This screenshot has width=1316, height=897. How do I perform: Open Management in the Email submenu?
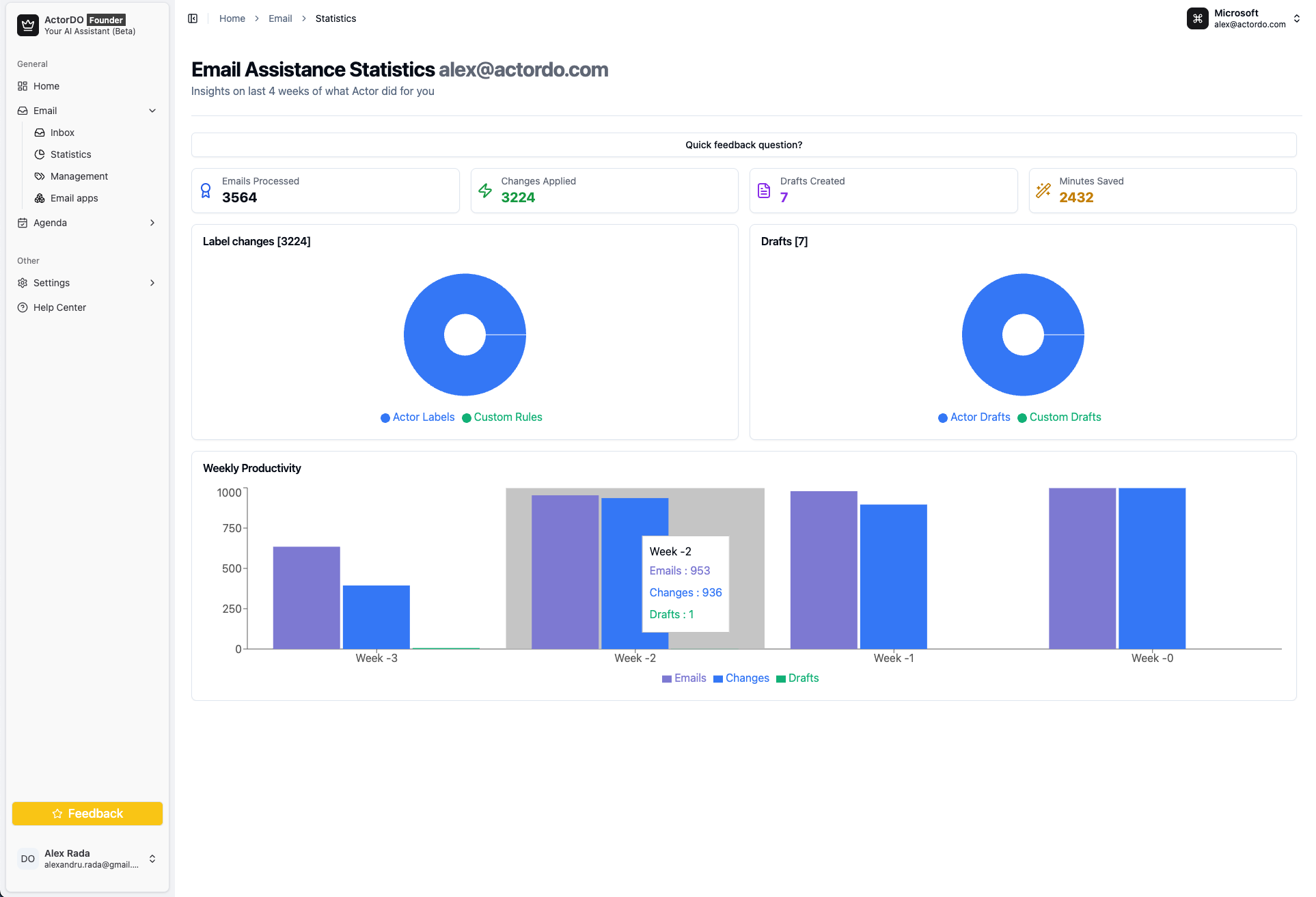(79, 176)
